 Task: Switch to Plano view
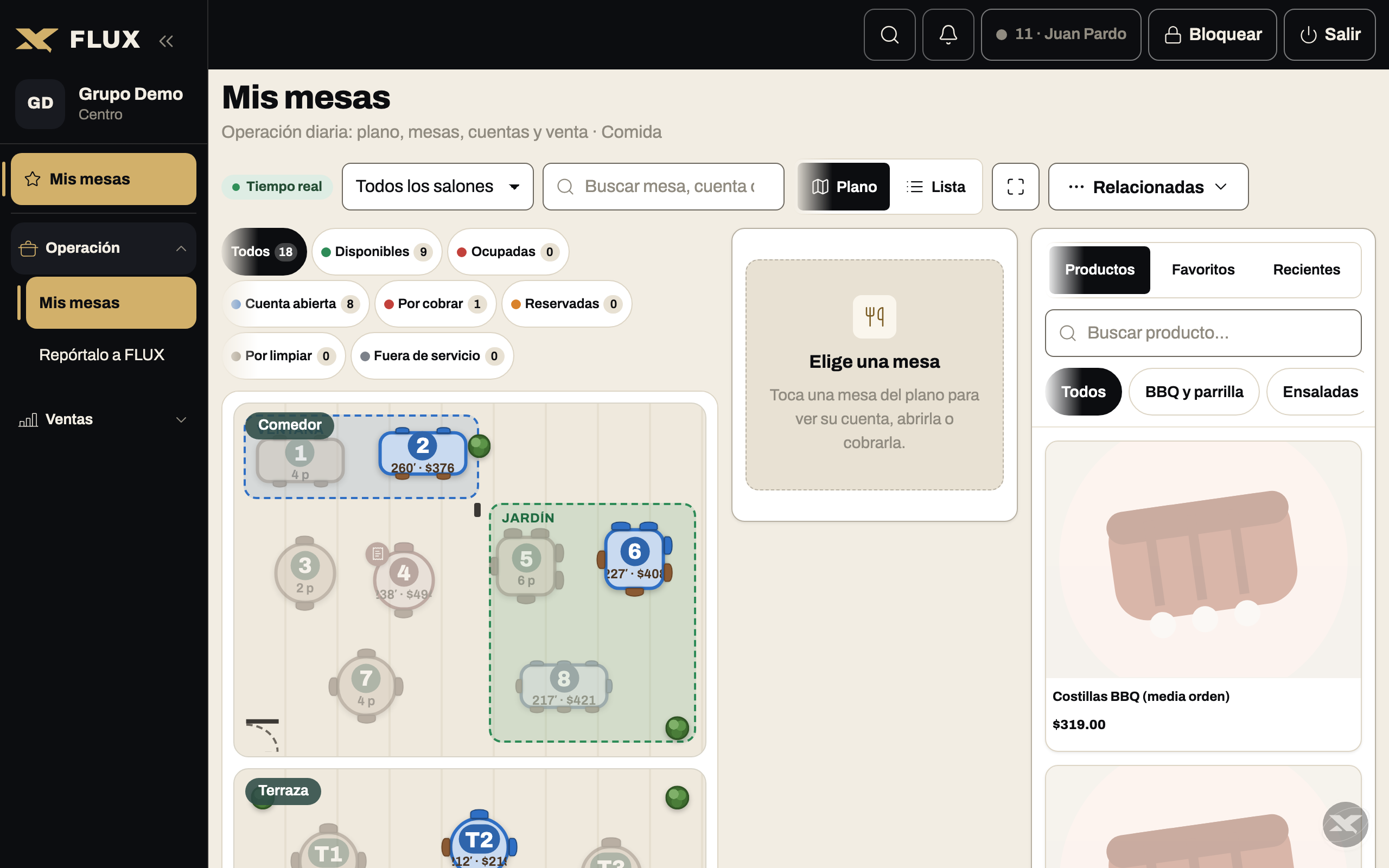[844, 187]
